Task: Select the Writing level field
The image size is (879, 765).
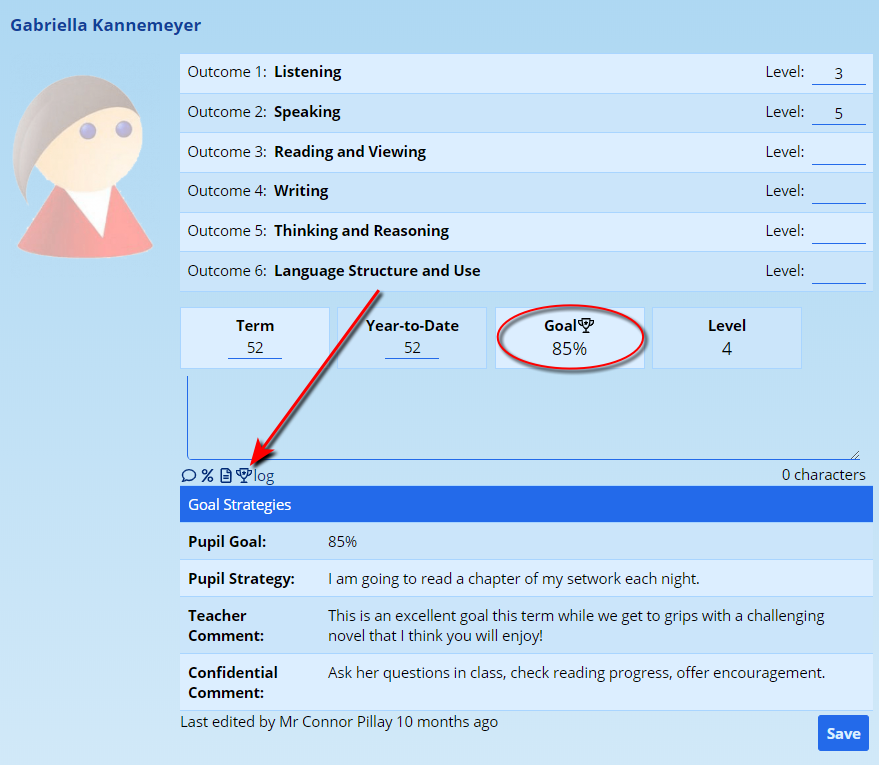Action: (x=838, y=191)
